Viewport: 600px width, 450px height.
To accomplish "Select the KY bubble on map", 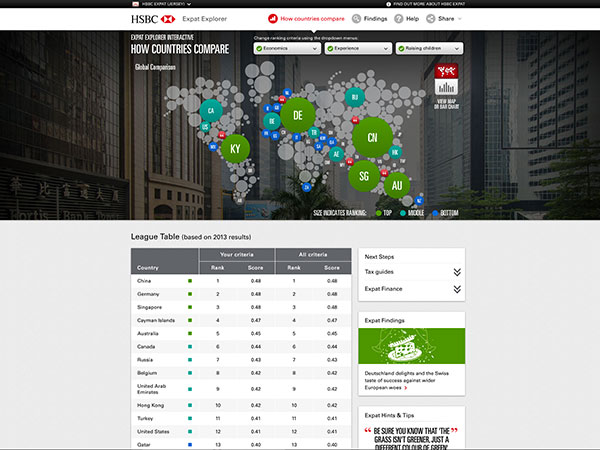I will 236,148.
